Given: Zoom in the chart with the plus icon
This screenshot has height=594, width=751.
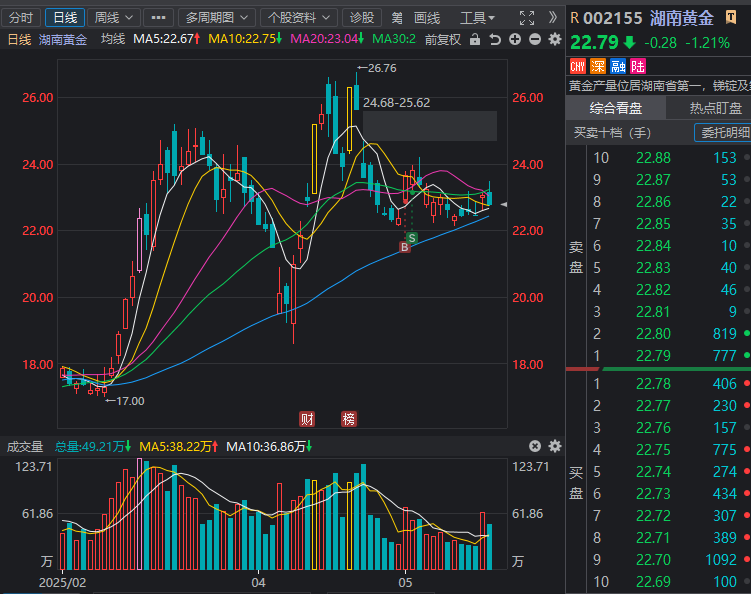Looking at the screenshot, I should [x=514, y=39].
